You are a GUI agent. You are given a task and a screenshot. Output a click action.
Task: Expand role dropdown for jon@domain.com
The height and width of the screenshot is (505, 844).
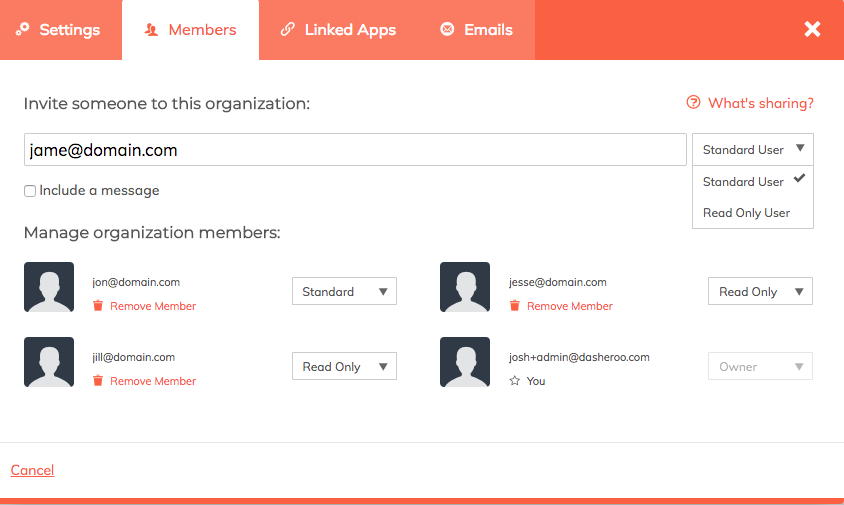pos(344,292)
